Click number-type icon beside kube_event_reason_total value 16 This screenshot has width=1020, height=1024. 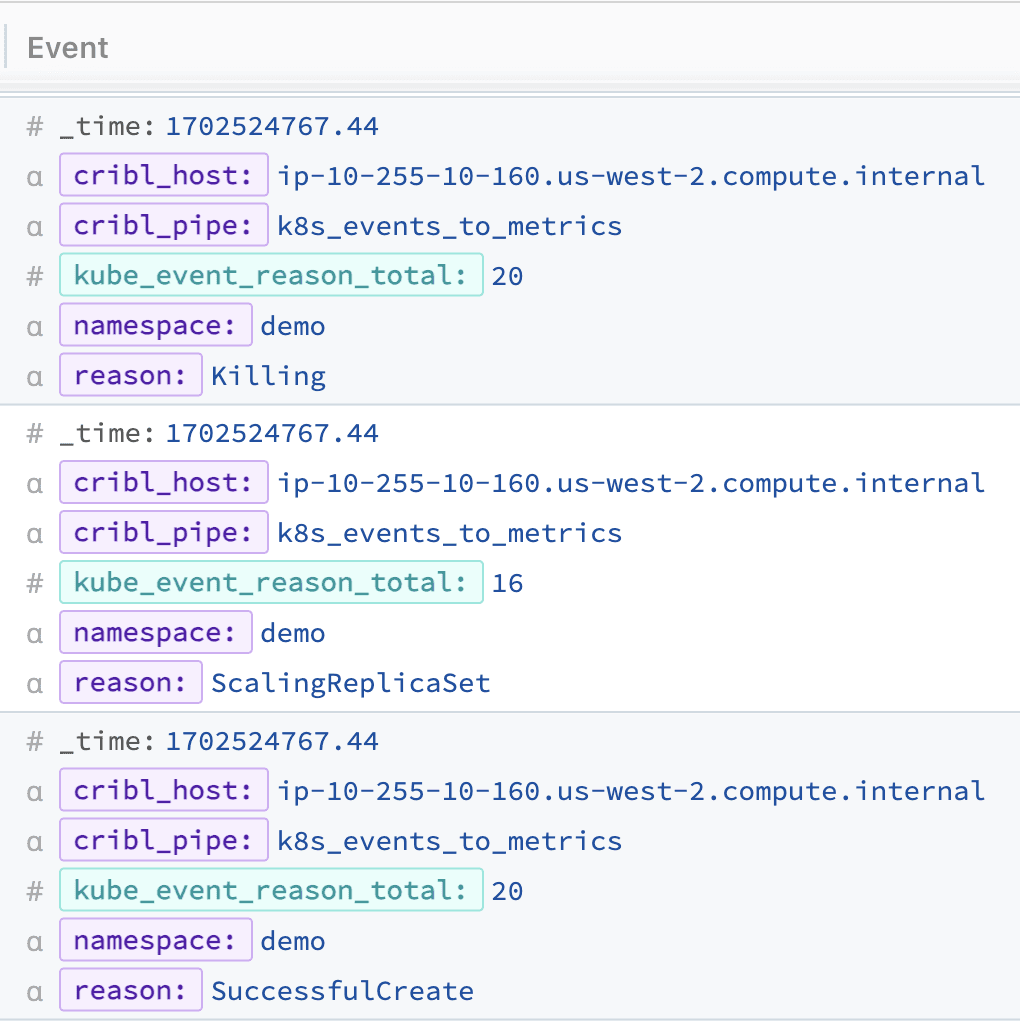tap(35, 583)
